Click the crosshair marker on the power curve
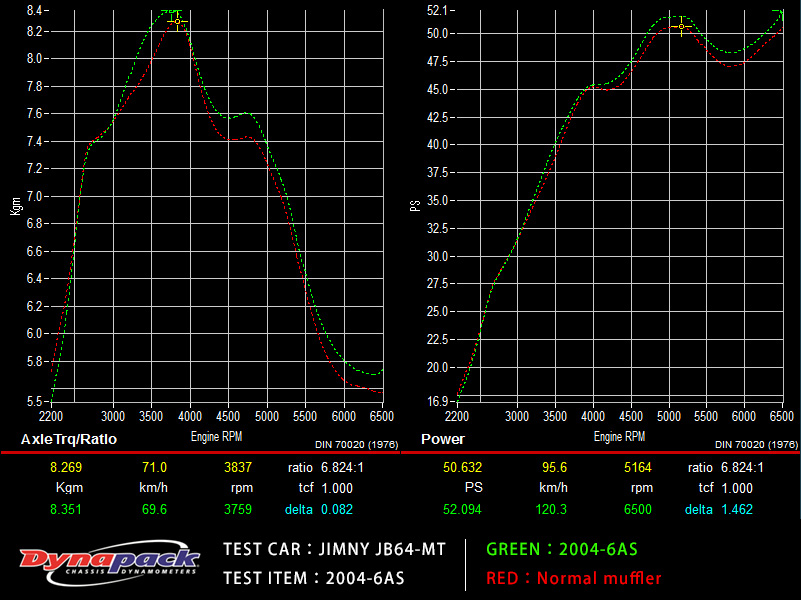The height and width of the screenshot is (600, 801). tap(682, 26)
